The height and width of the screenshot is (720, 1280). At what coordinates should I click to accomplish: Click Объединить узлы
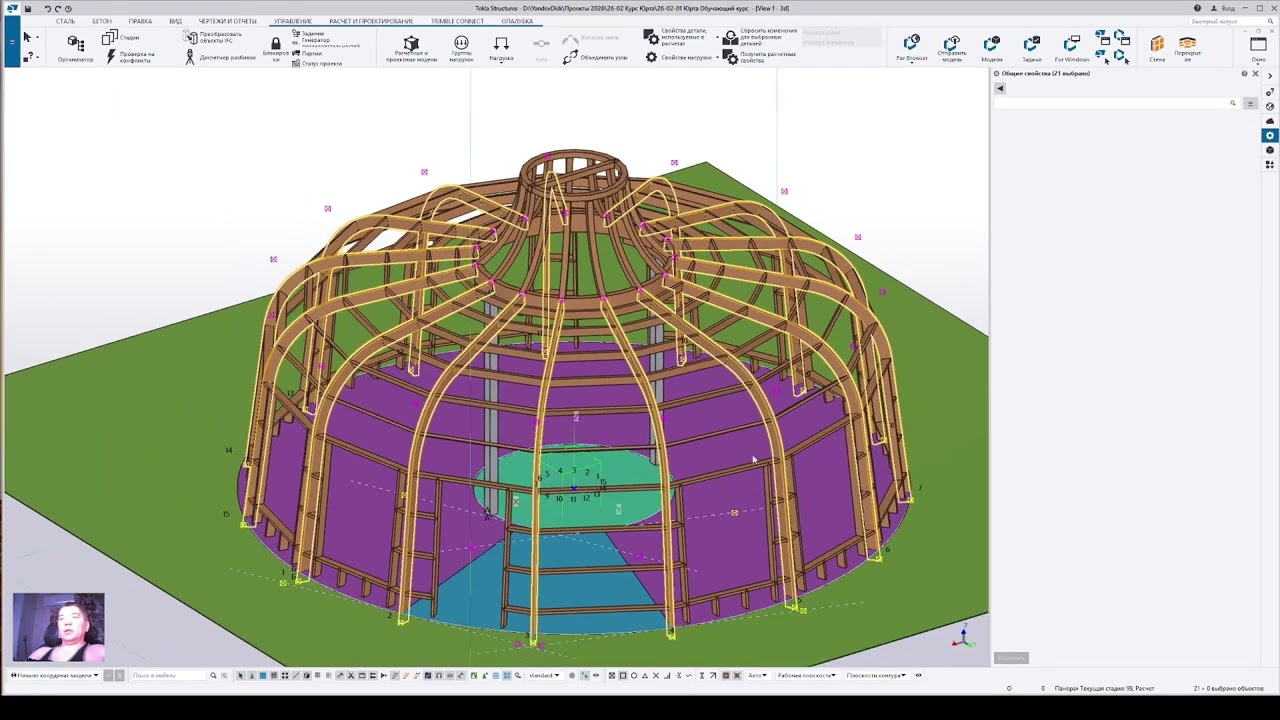pyautogui.click(x=596, y=57)
